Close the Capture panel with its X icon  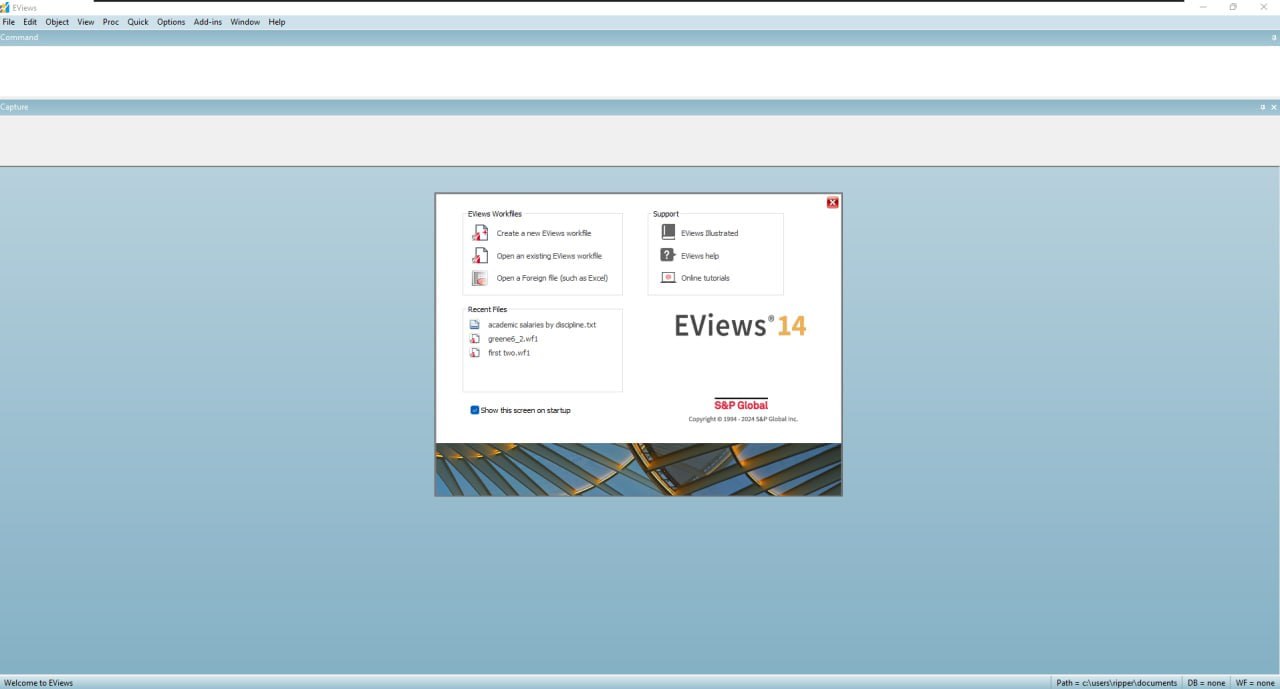click(1274, 107)
